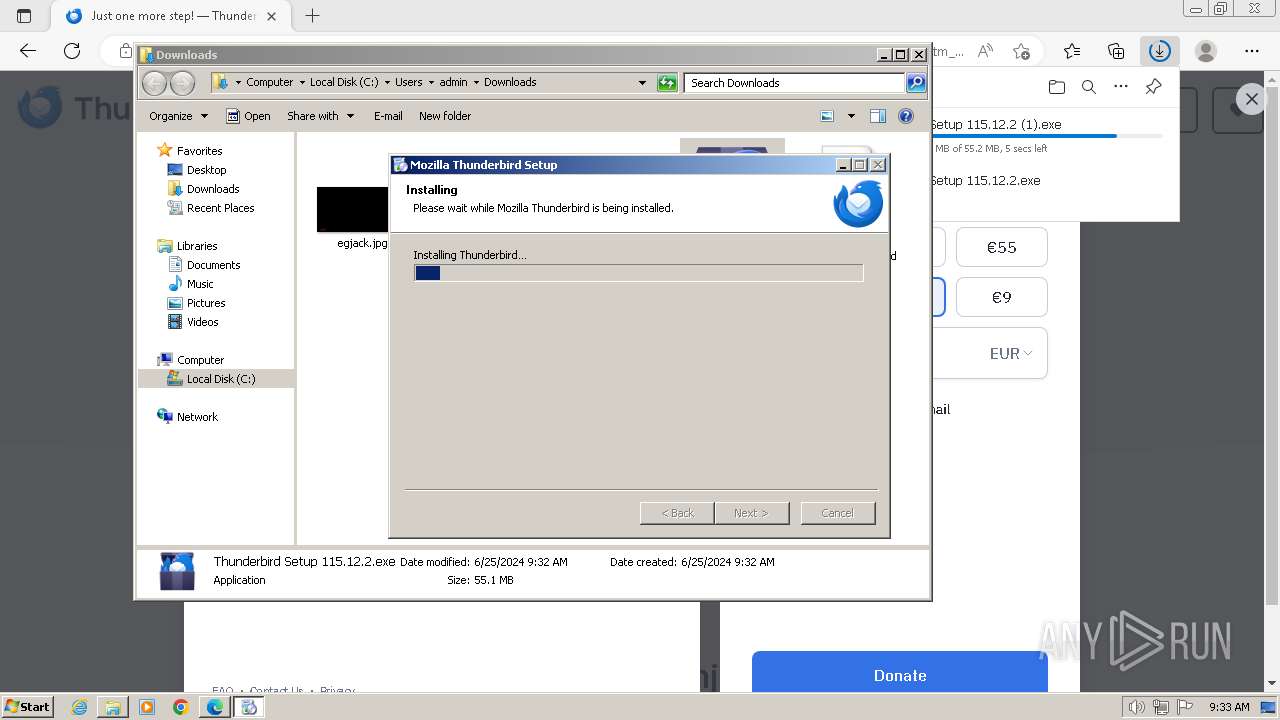Click Explorer search magnifier button
This screenshot has width=1280, height=720.
coord(916,83)
